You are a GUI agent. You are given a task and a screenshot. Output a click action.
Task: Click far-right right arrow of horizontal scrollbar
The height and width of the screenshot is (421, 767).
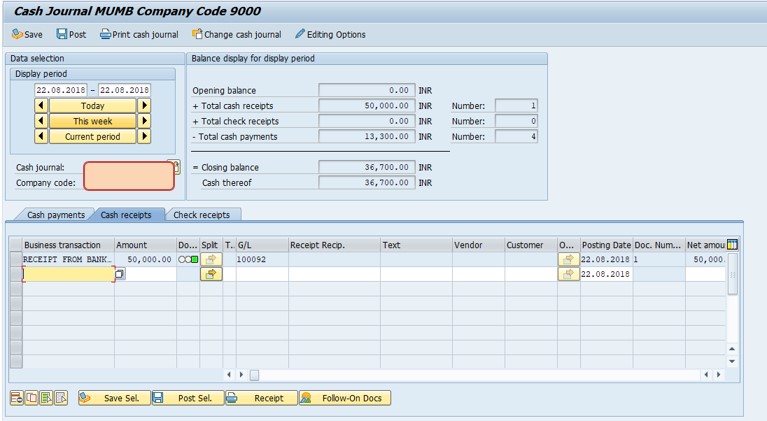click(719, 375)
